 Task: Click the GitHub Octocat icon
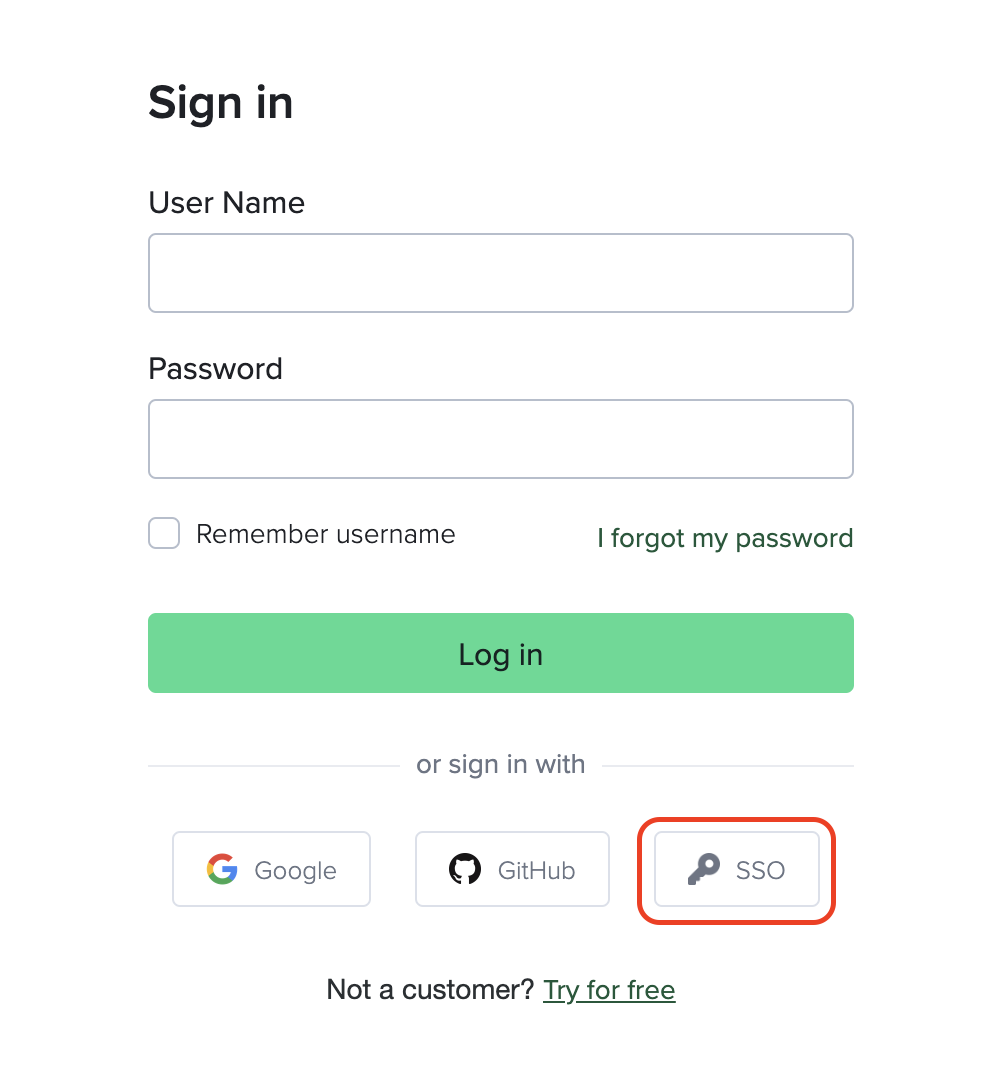[466, 869]
